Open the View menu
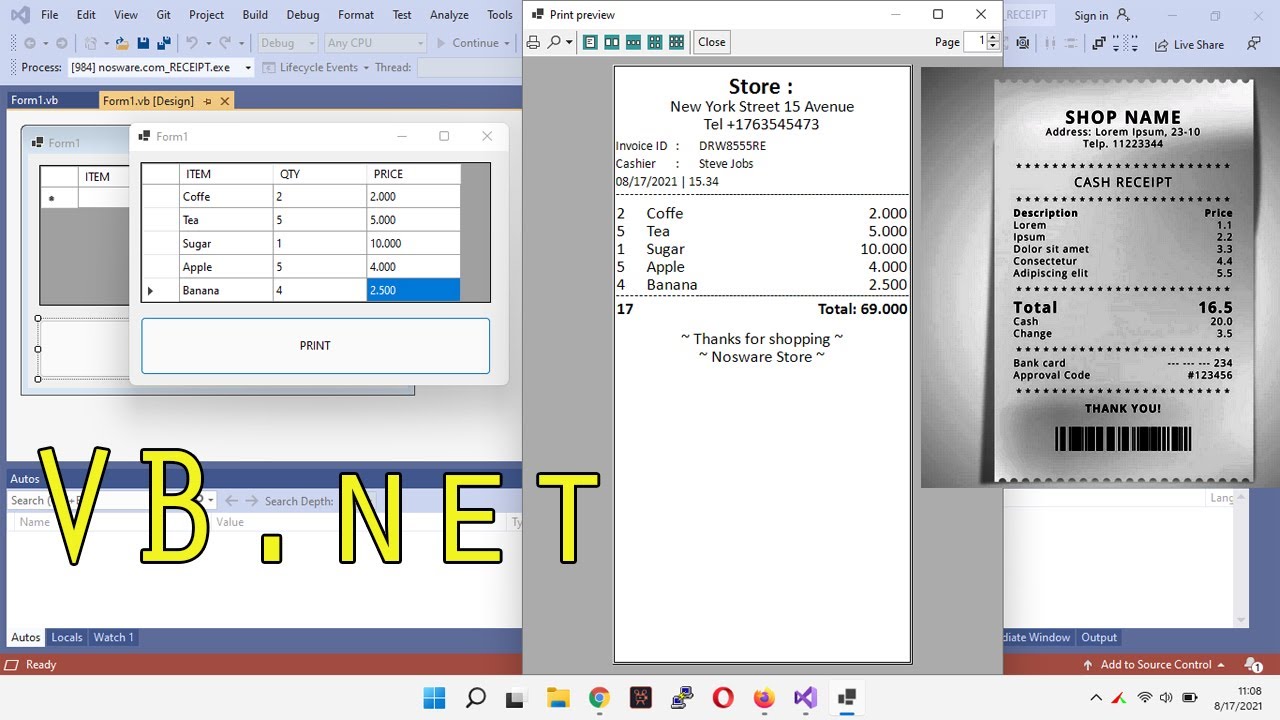 (x=126, y=15)
